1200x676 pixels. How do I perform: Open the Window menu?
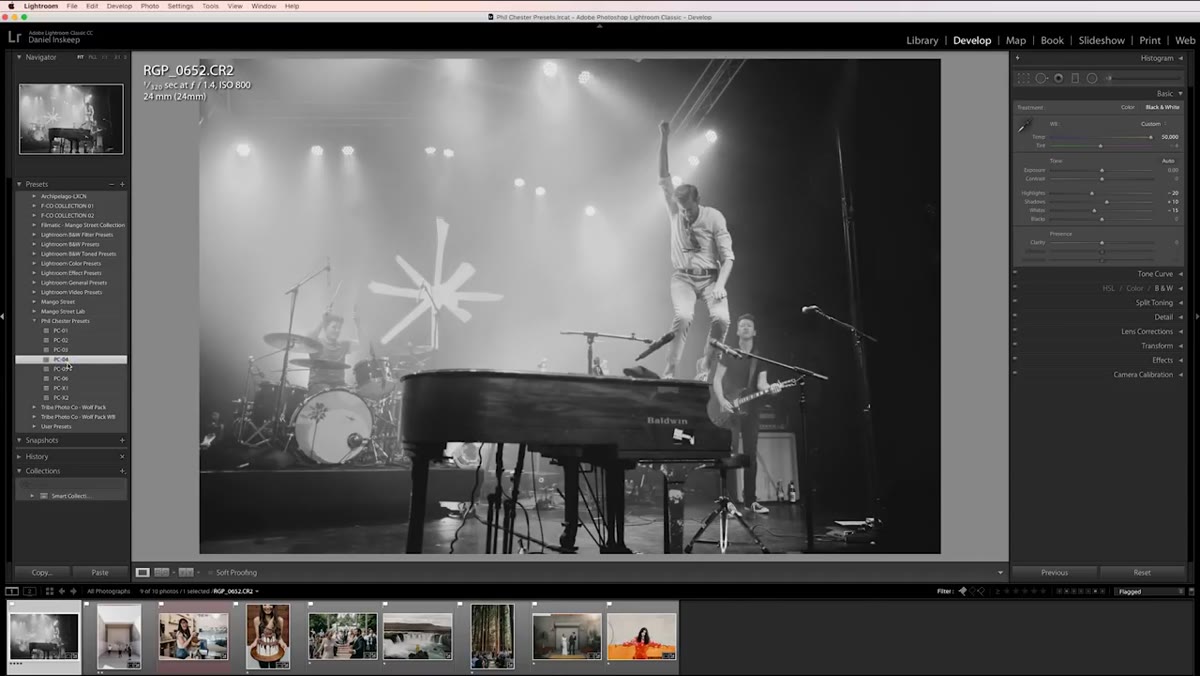coord(264,6)
